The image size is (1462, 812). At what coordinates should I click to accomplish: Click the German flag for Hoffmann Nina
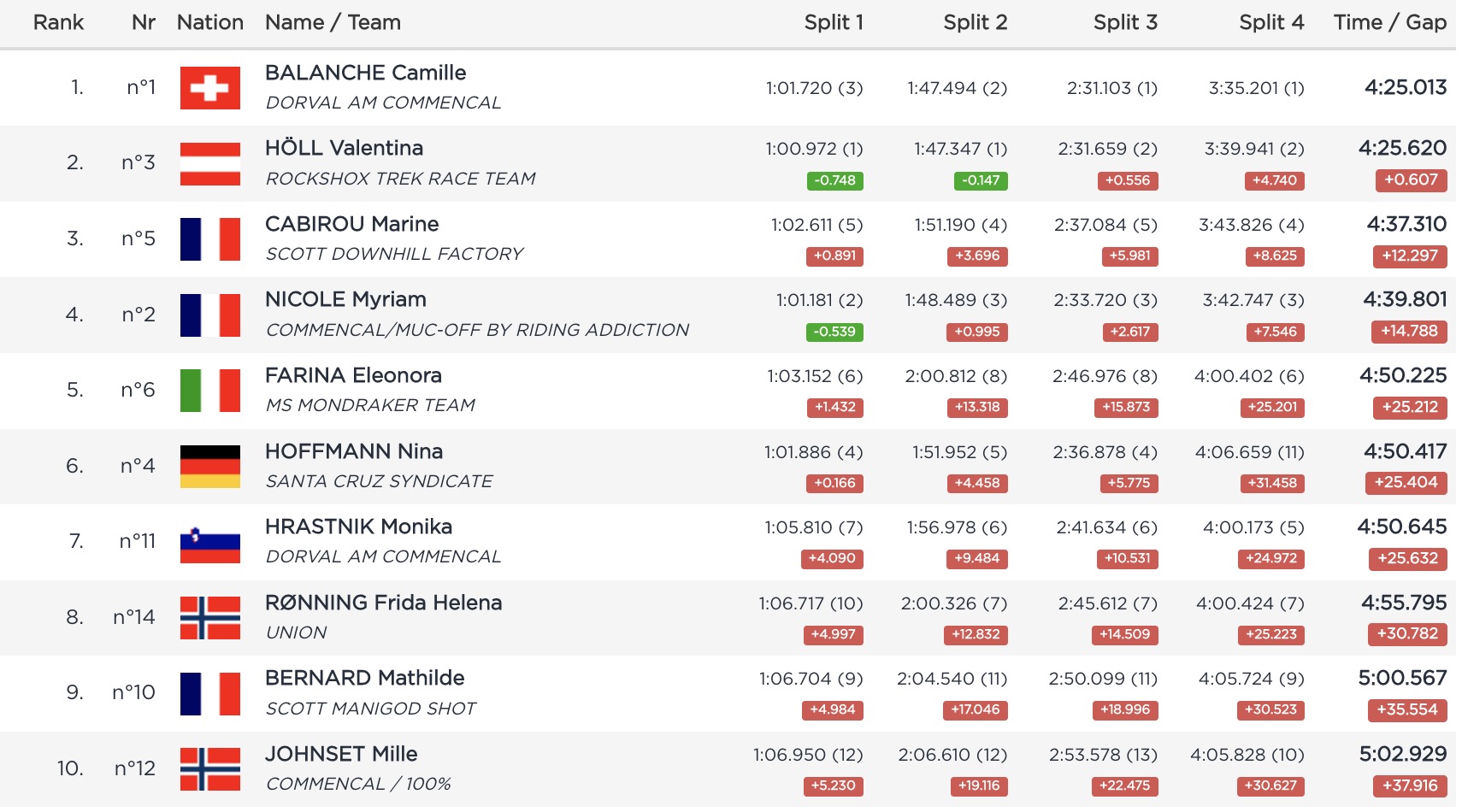(209, 467)
